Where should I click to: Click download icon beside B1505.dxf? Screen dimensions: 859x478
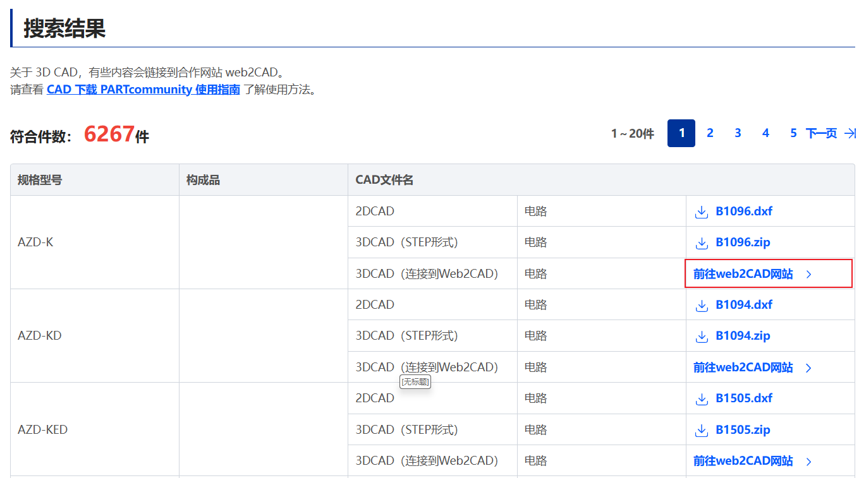[702, 399]
